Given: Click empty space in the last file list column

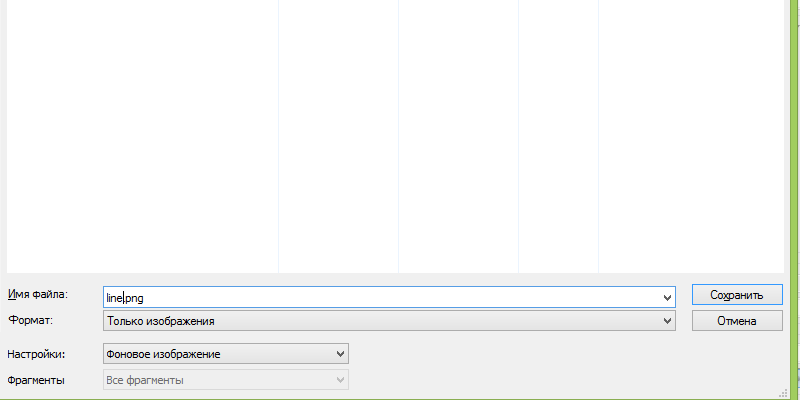Looking at the screenshot, I should tap(690, 130).
